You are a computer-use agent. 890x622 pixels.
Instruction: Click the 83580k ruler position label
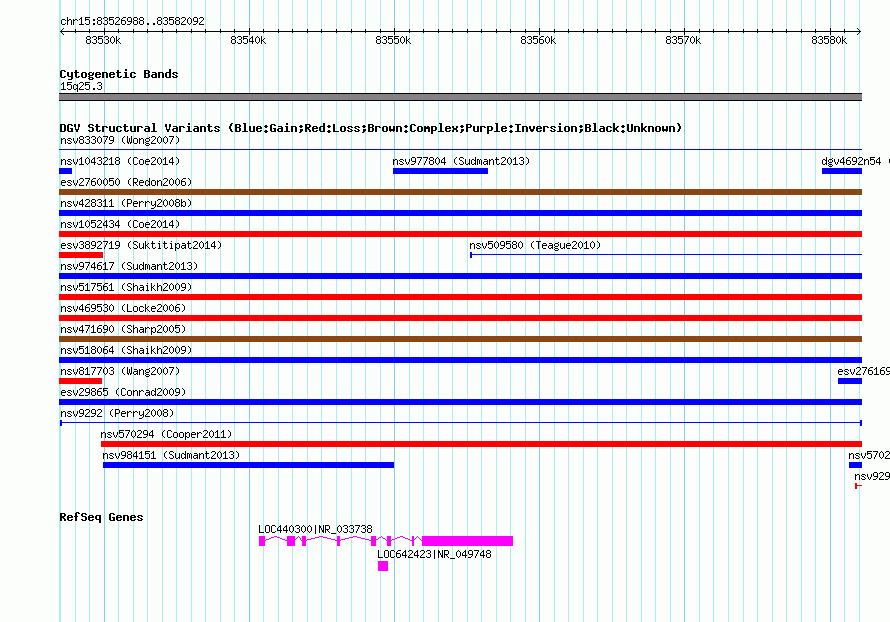click(829, 40)
